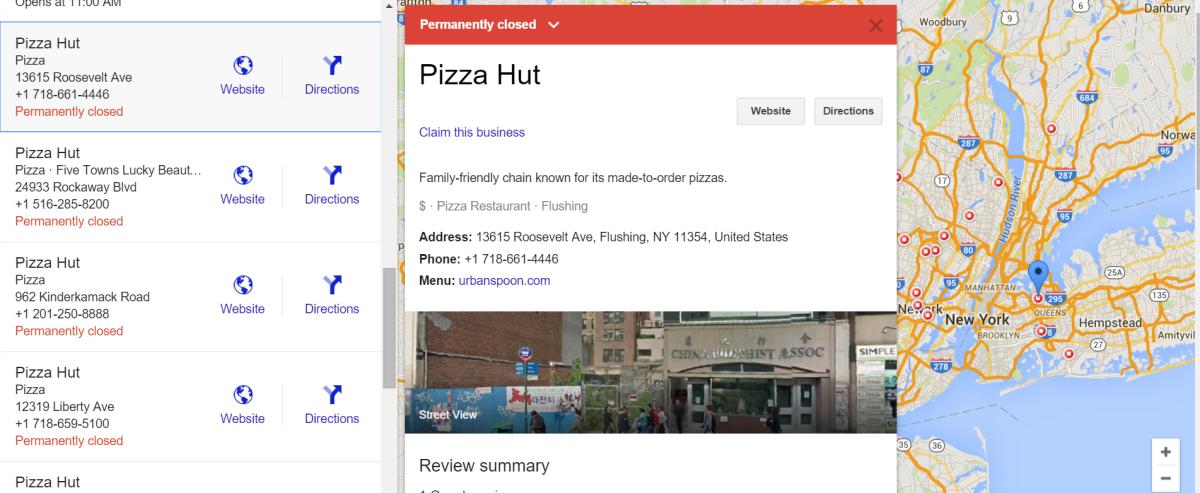Open the Claim this business link
Image resolution: width=1200 pixels, height=493 pixels.
point(472,132)
